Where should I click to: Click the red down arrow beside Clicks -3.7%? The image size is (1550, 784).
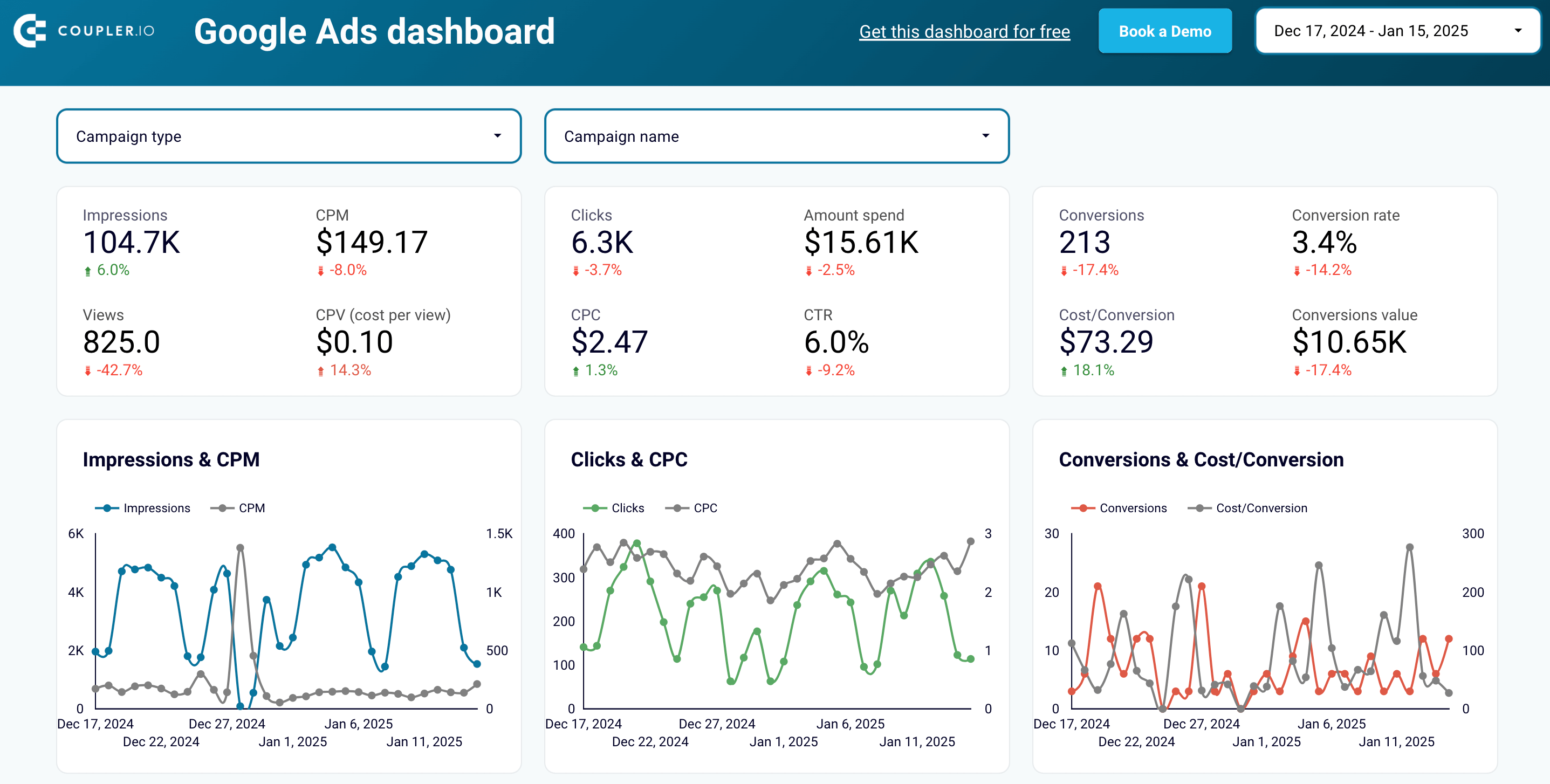point(576,270)
